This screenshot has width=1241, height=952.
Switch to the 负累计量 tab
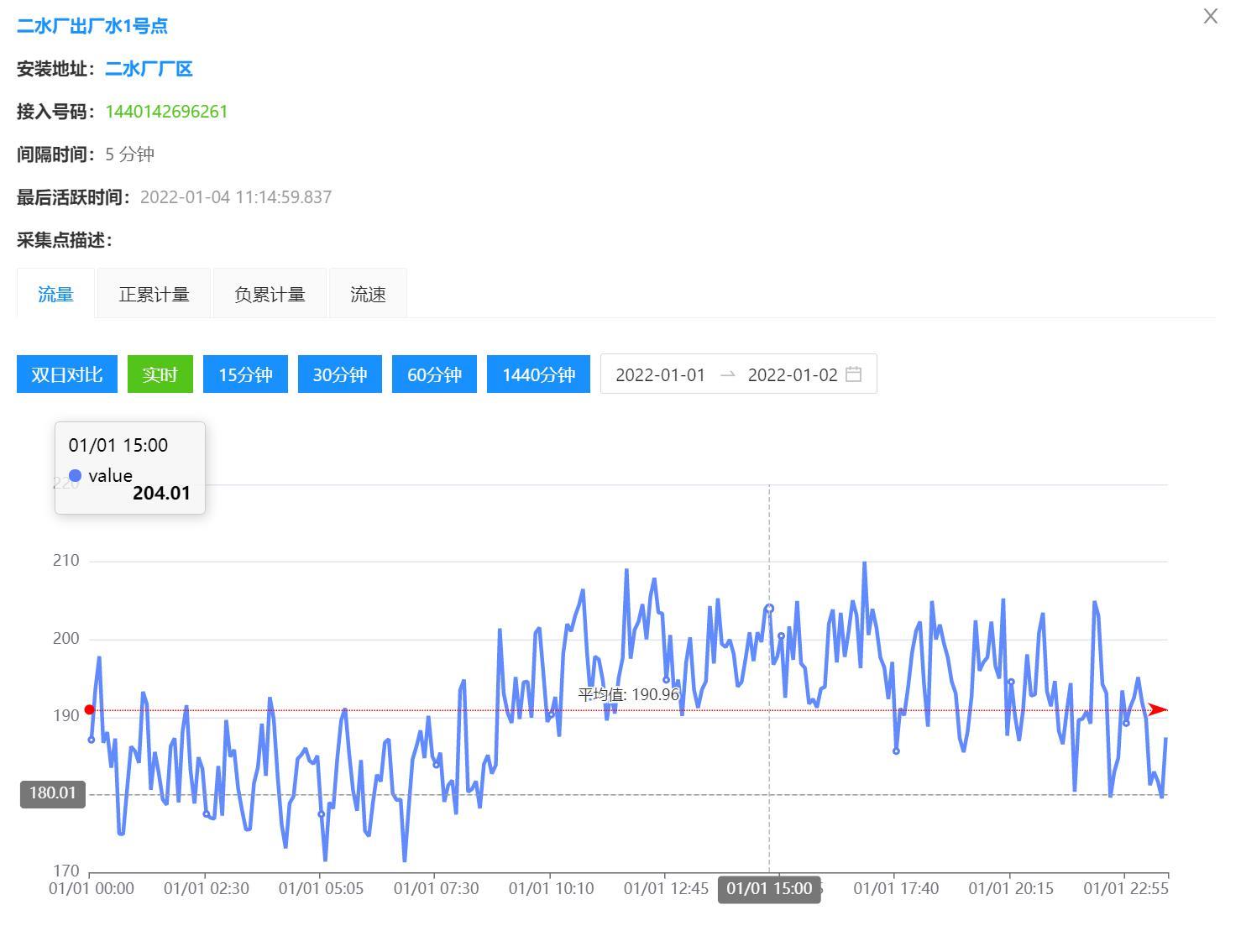click(x=270, y=295)
